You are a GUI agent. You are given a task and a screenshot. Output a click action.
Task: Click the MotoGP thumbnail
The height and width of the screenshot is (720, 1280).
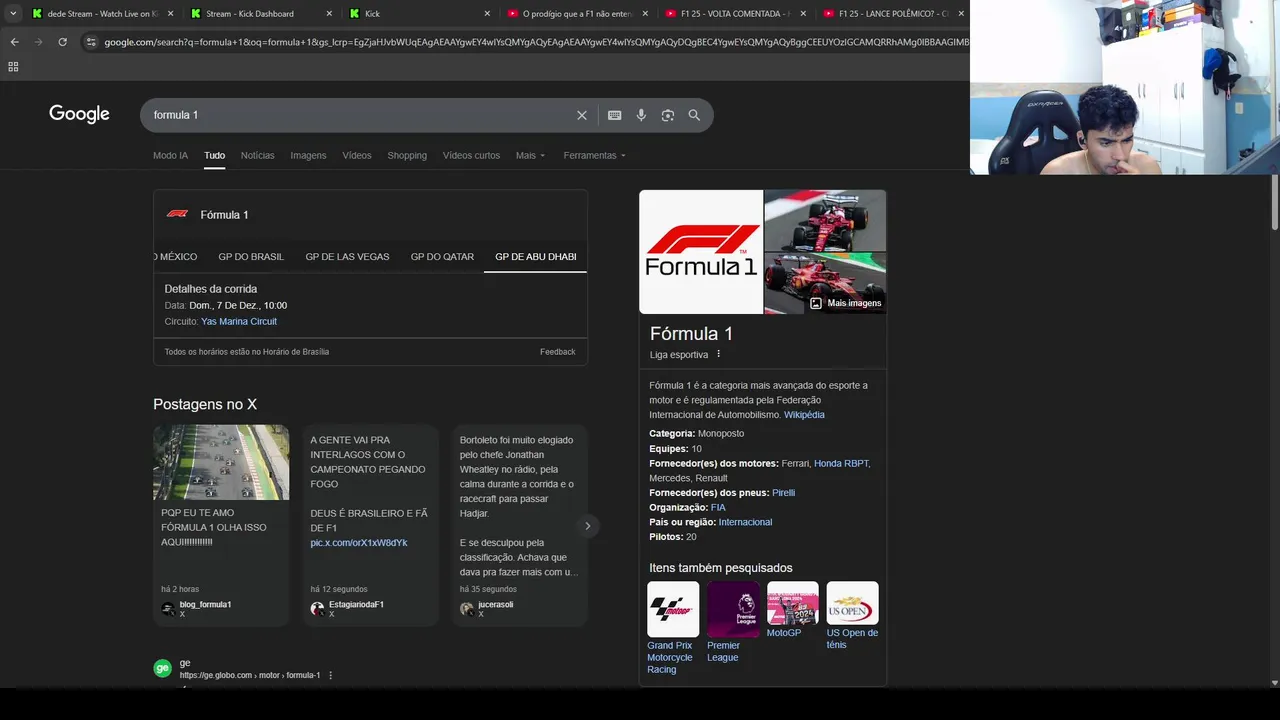click(793, 603)
